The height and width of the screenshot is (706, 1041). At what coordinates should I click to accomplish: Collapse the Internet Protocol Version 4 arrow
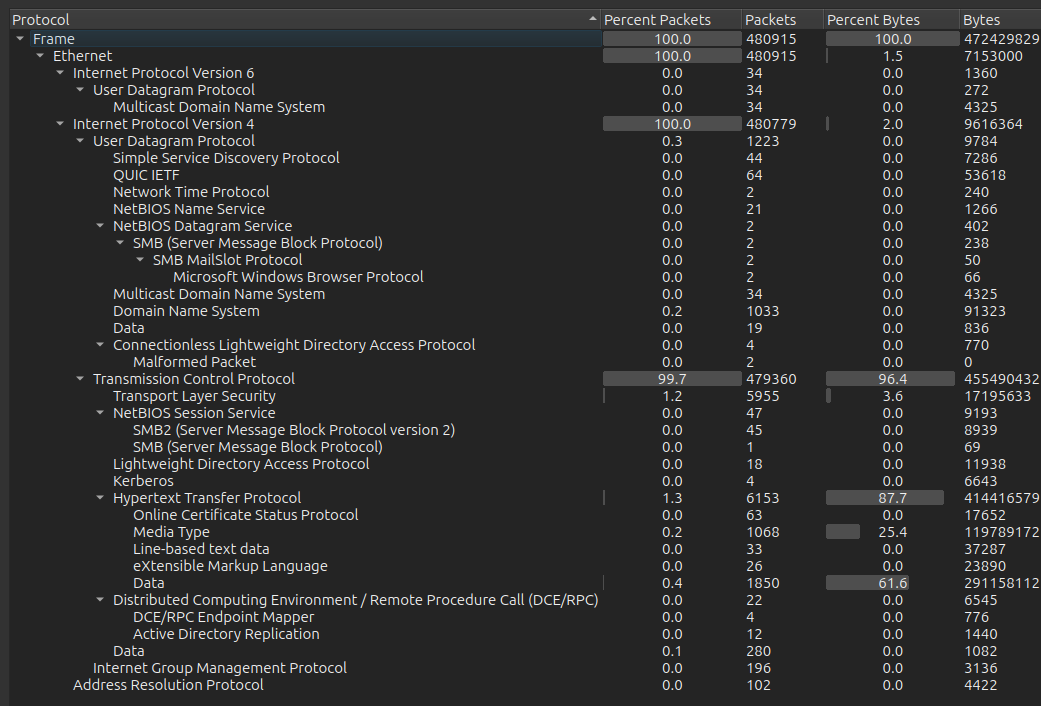[60, 124]
